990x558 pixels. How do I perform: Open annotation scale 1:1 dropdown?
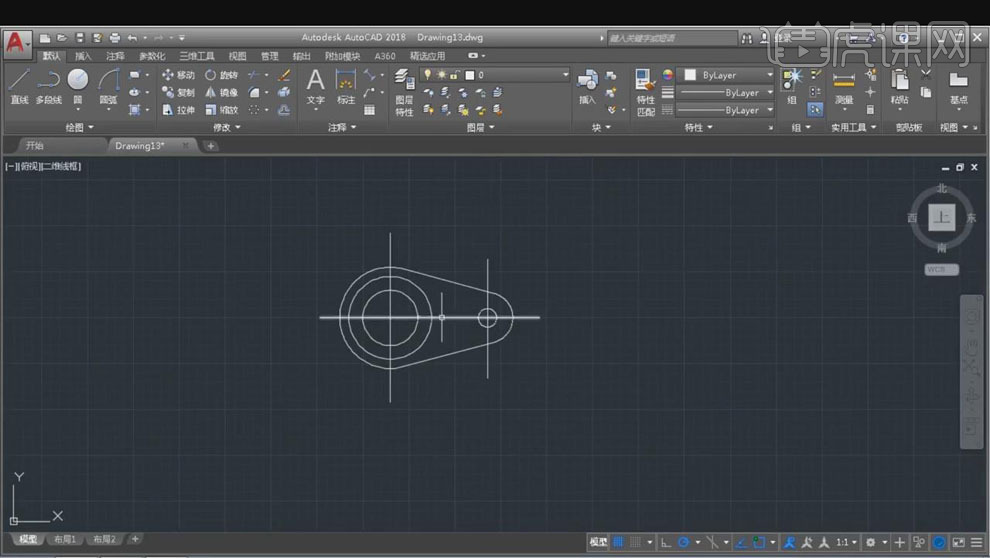844,542
